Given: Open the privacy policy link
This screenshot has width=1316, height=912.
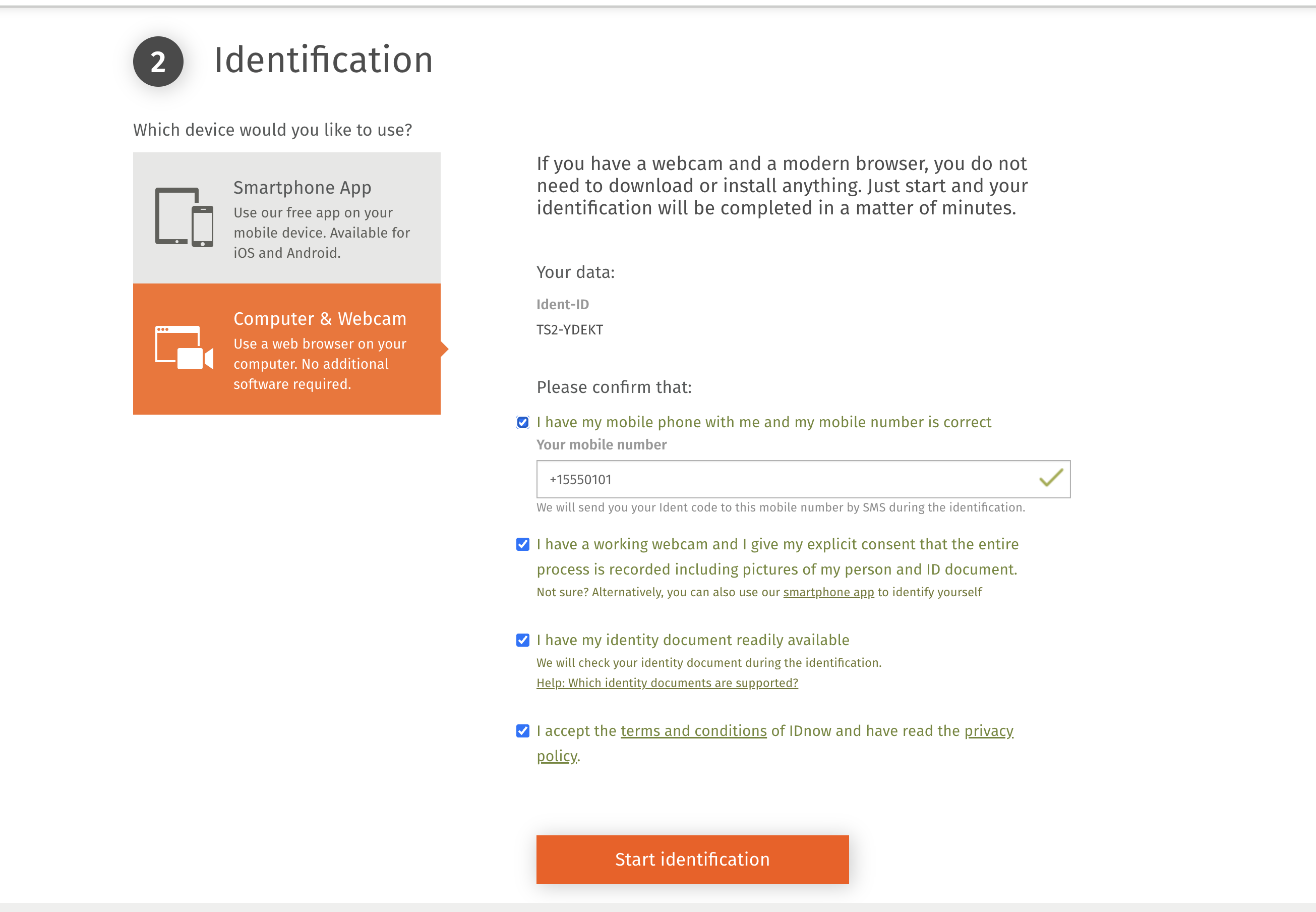Looking at the screenshot, I should pos(988,731).
